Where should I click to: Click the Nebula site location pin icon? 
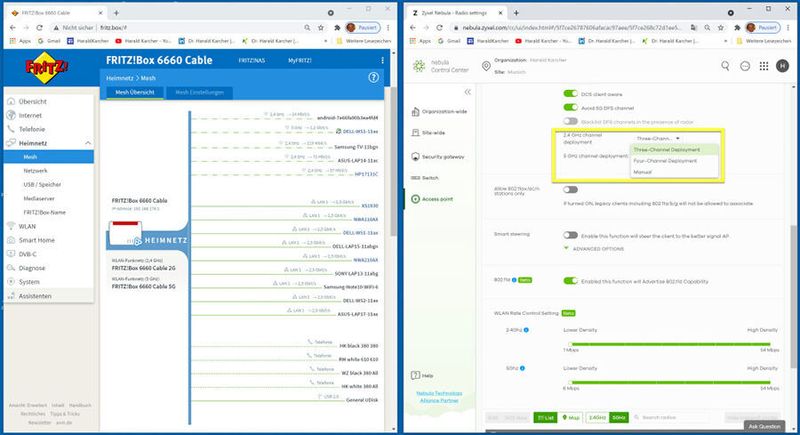point(486,66)
